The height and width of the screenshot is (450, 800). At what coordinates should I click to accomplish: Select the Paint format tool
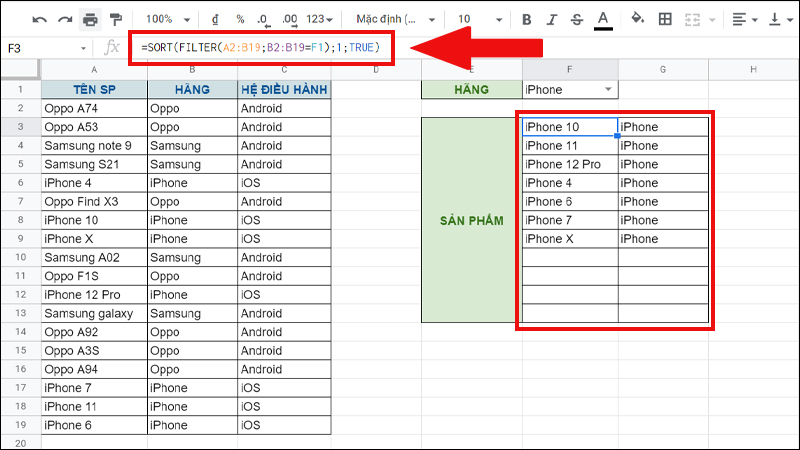click(116, 20)
